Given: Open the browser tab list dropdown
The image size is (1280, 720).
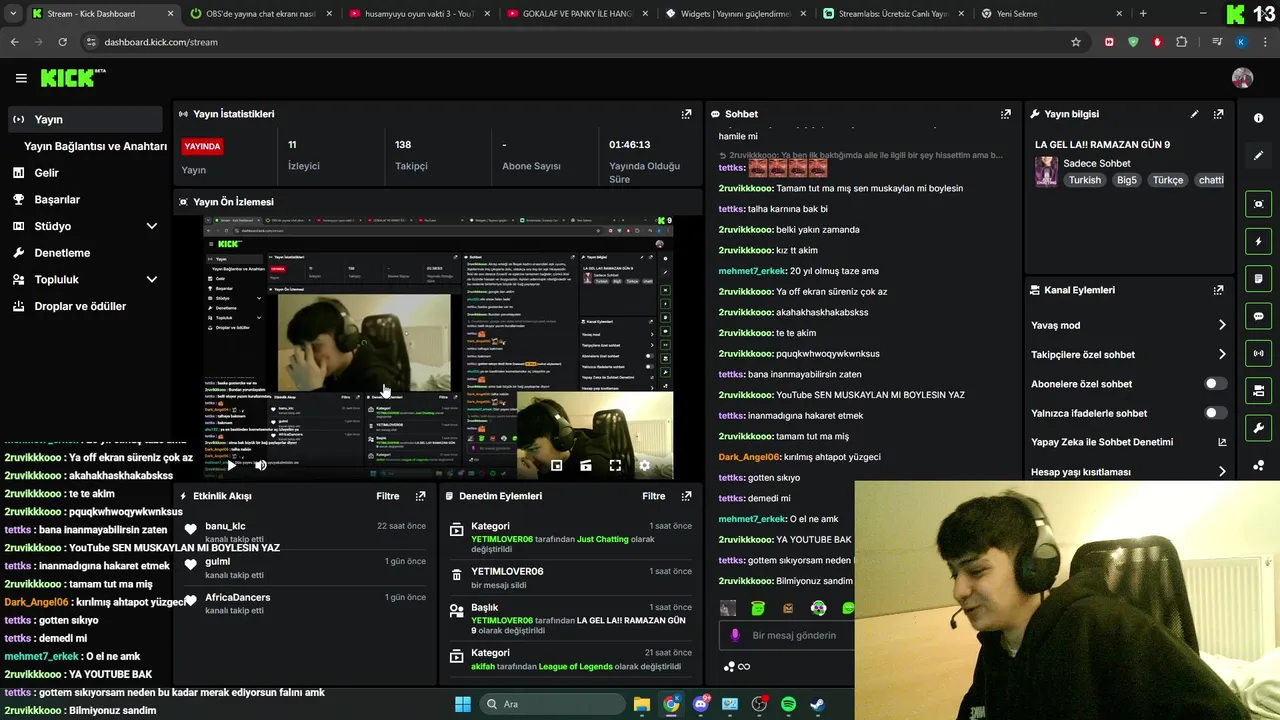Looking at the screenshot, I should pos(12,14).
